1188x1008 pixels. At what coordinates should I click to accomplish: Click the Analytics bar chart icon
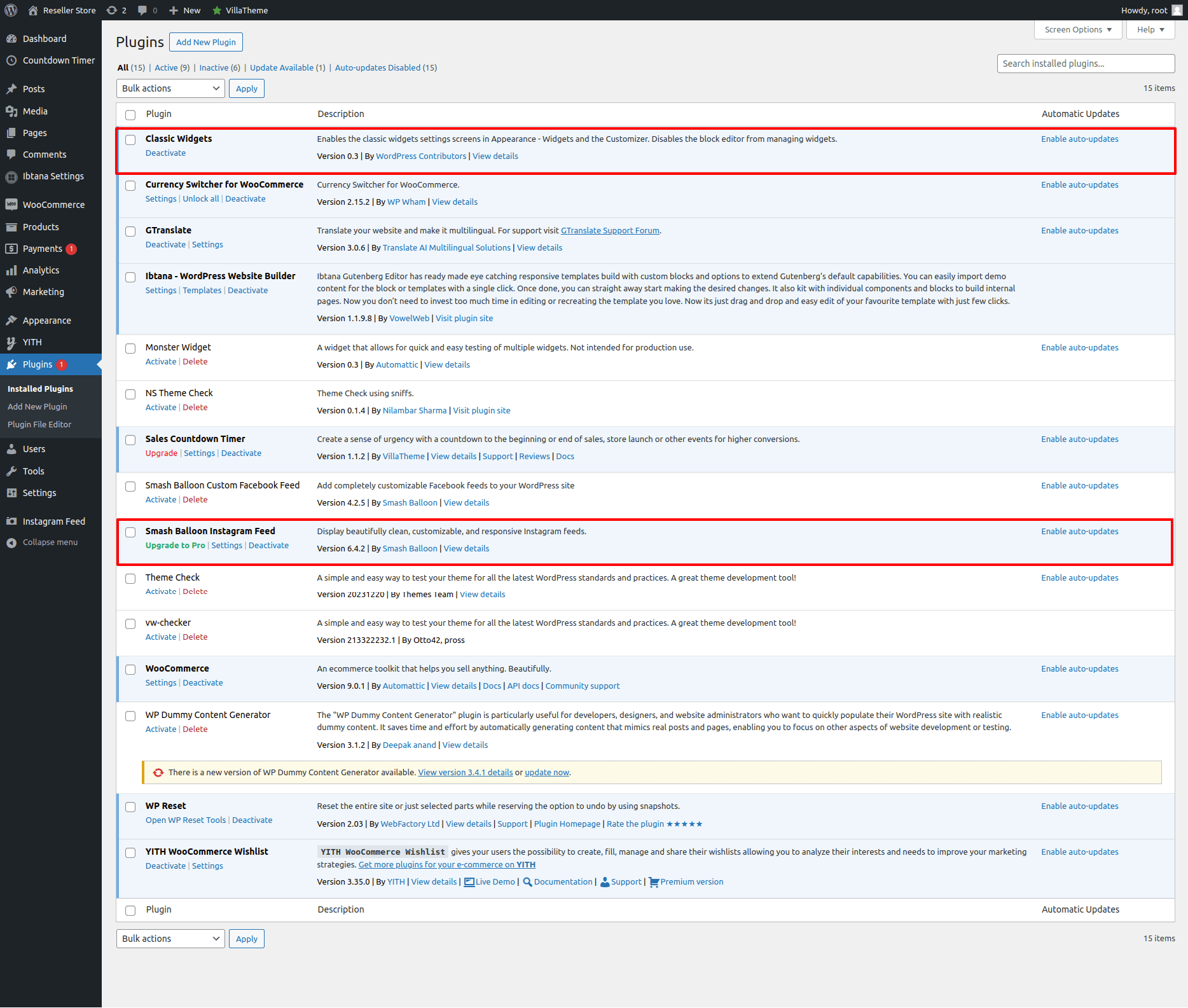(11, 270)
